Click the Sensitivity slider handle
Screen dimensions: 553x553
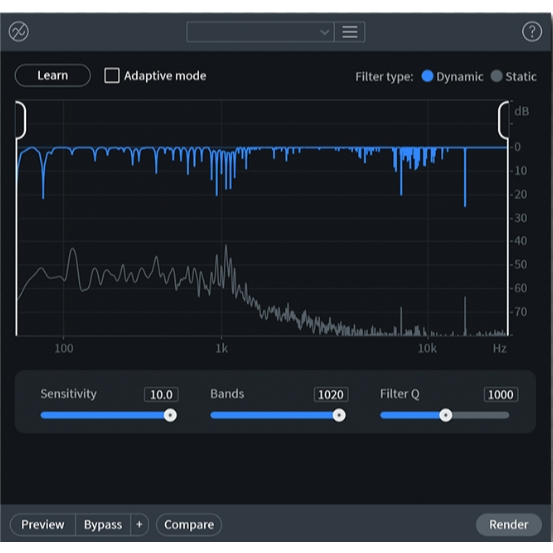click(170, 415)
